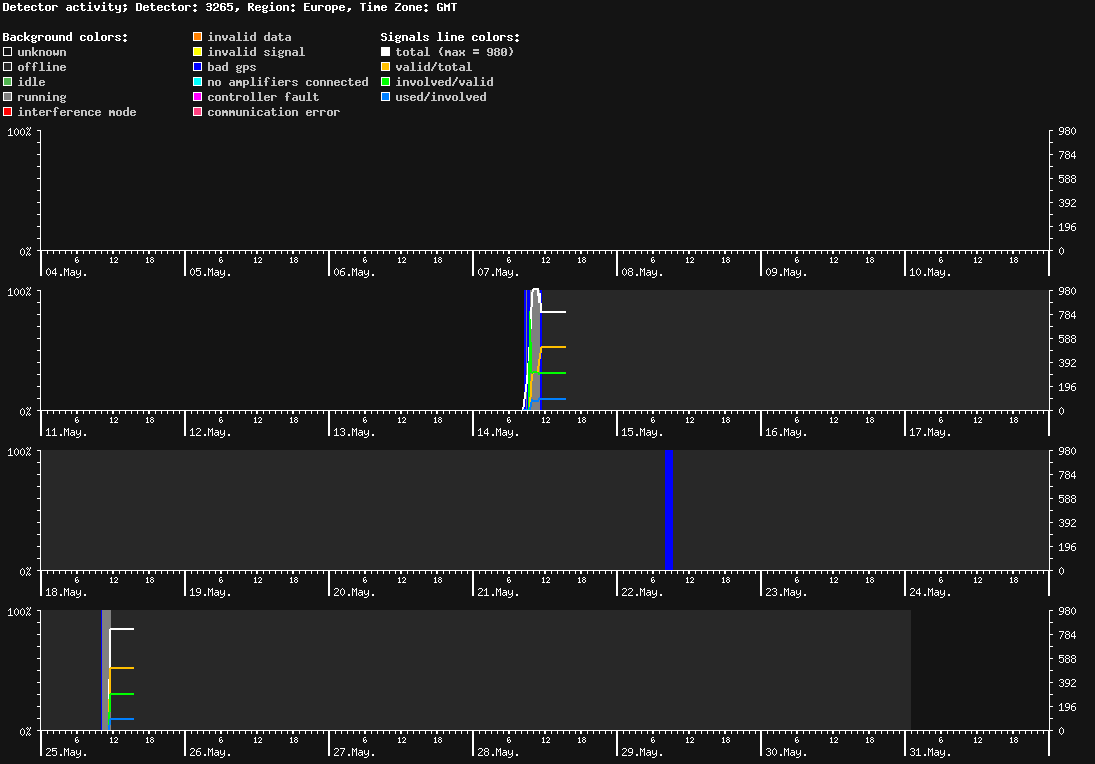Screen dimensions: 1095x764
Task: Click the orange 'invalid data' swatch
Action: point(198,36)
